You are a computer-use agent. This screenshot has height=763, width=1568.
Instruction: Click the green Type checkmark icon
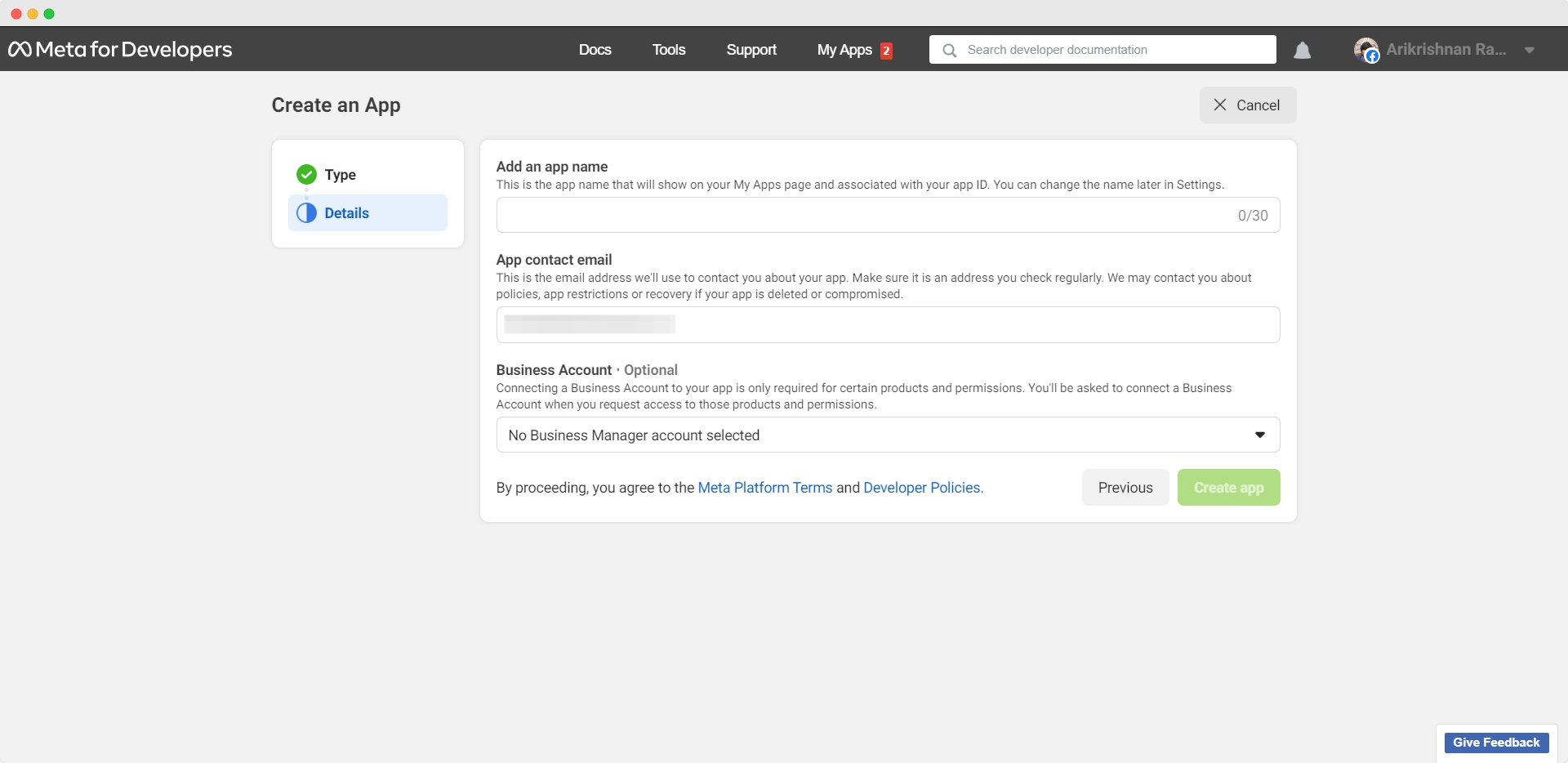(x=306, y=174)
